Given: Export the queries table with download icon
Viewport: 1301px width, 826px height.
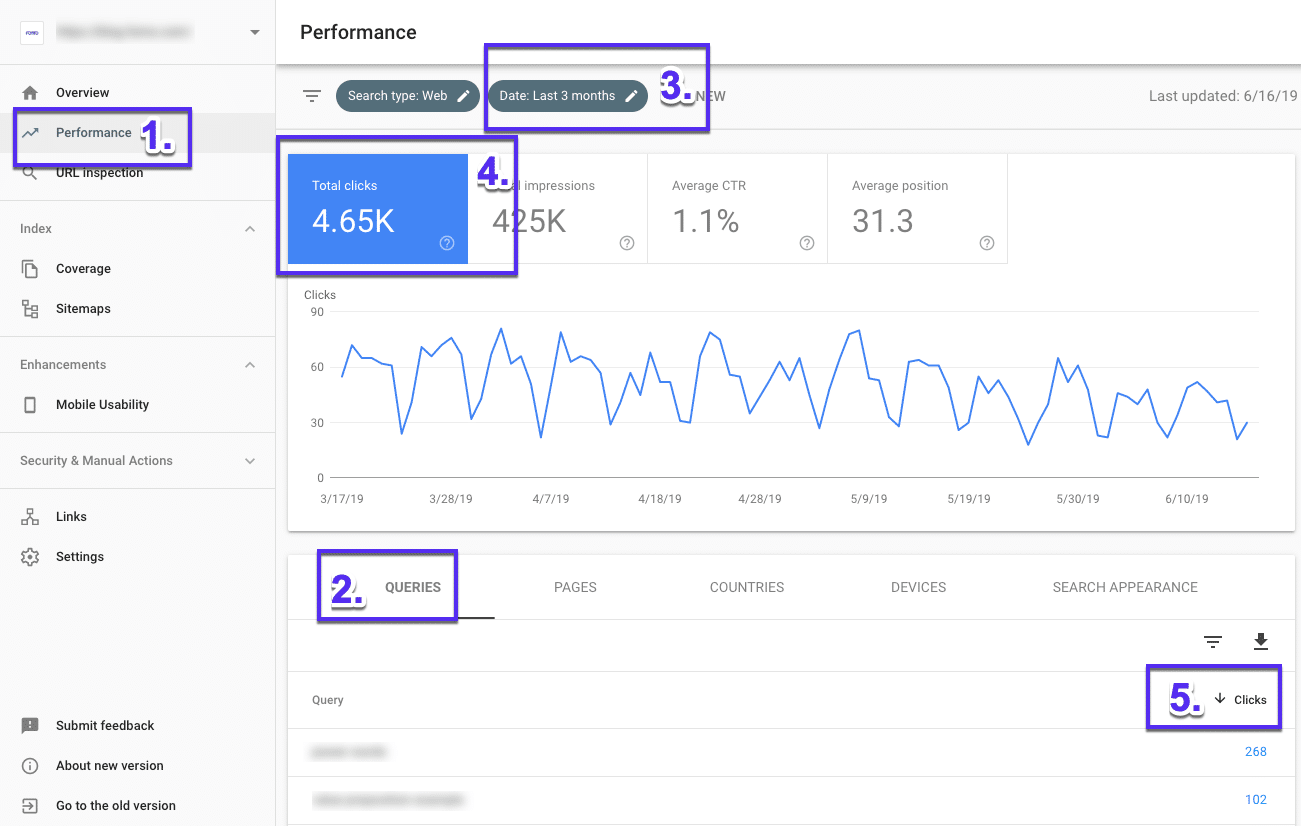Looking at the screenshot, I should coord(1261,641).
